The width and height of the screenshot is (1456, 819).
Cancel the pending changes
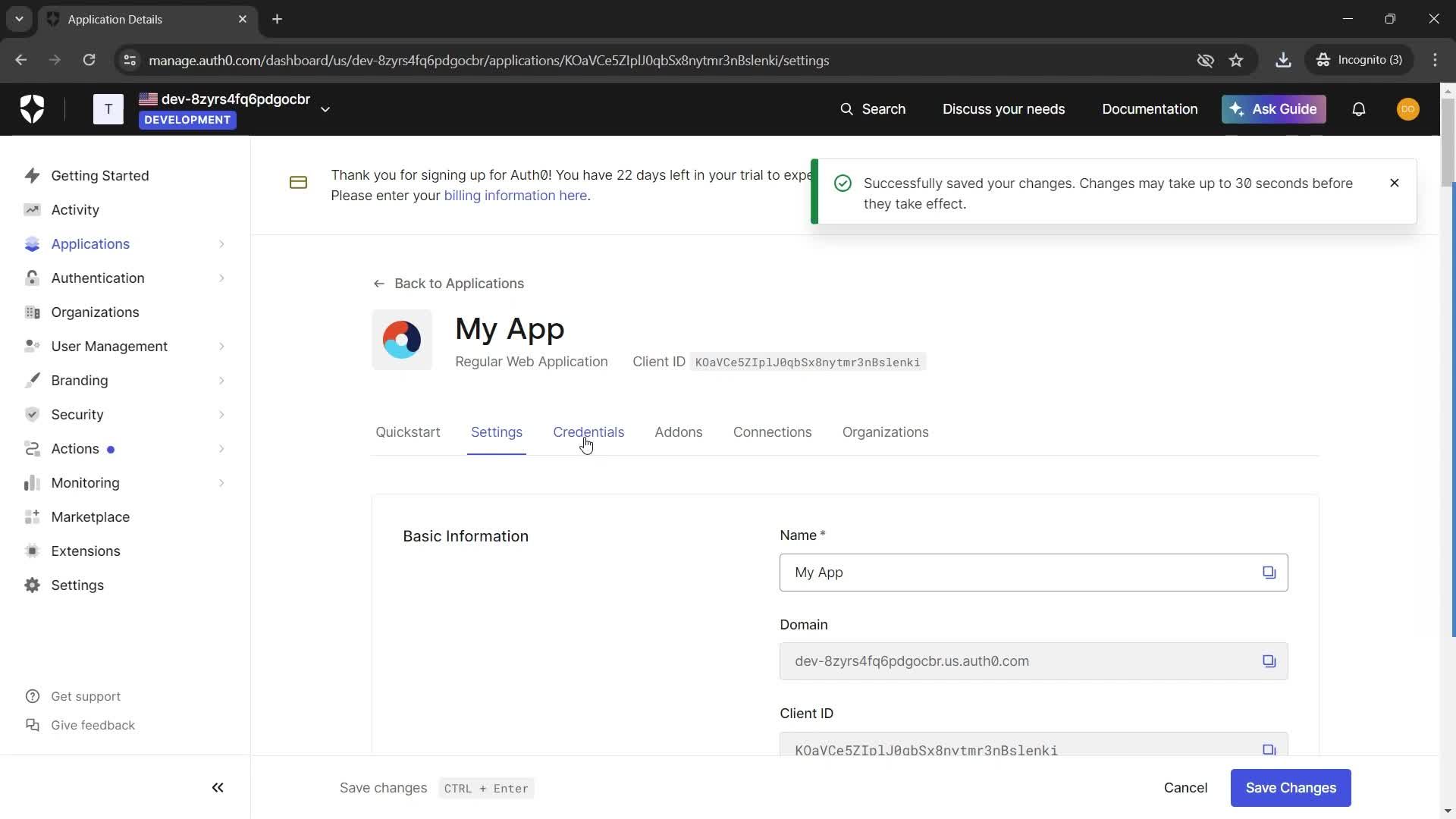pos(1185,788)
